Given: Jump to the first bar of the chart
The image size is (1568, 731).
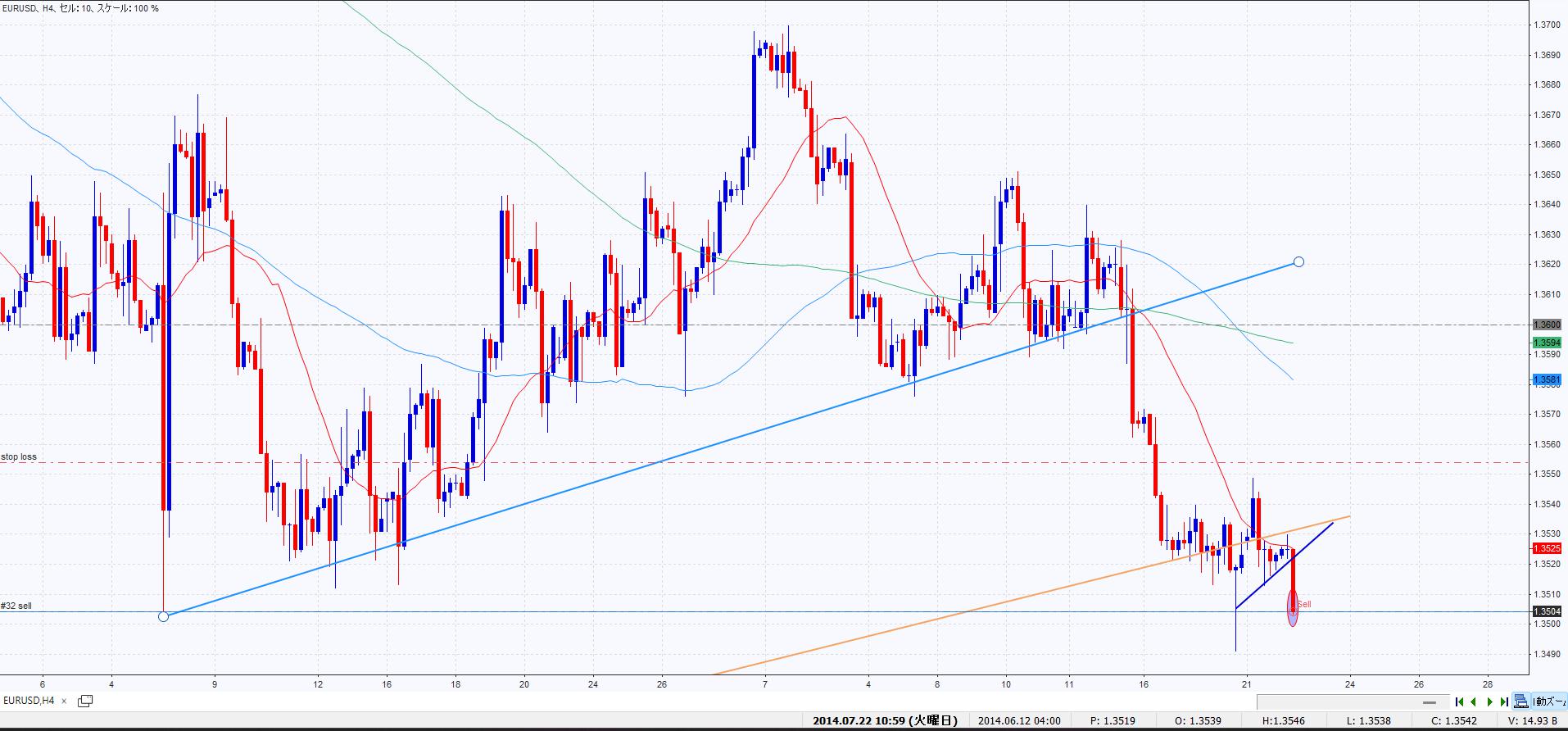Looking at the screenshot, I should click(1459, 701).
